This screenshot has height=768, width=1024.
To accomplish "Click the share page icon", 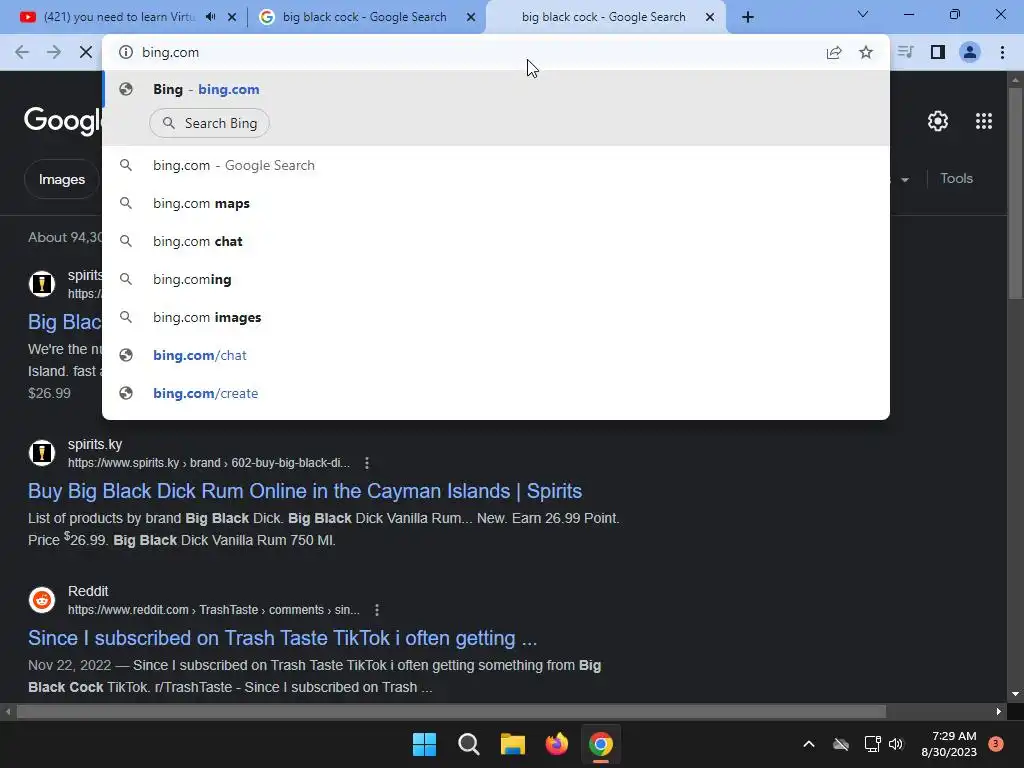I will click(834, 52).
